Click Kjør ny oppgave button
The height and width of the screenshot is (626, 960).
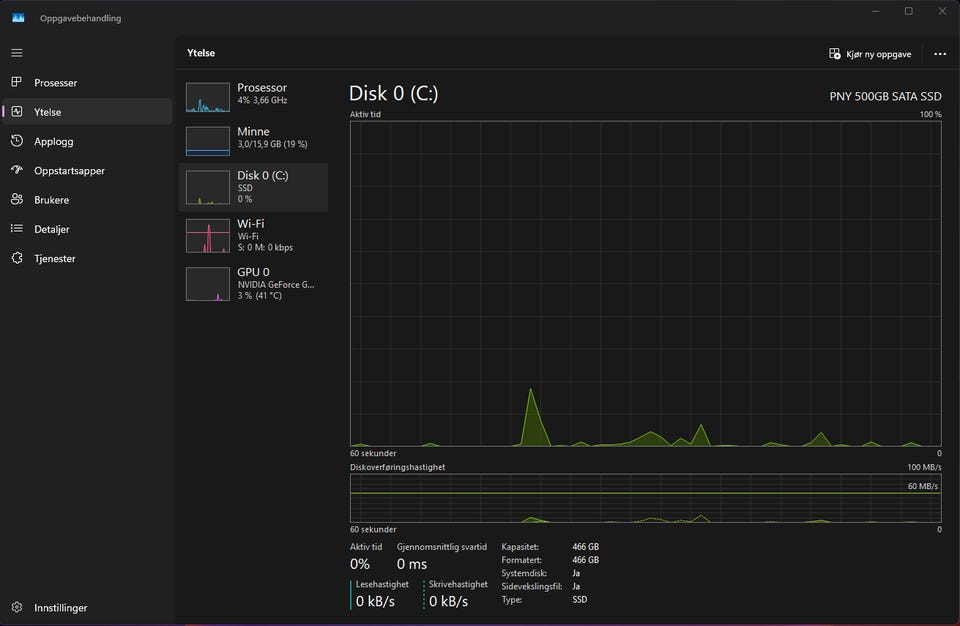[870, 54]
